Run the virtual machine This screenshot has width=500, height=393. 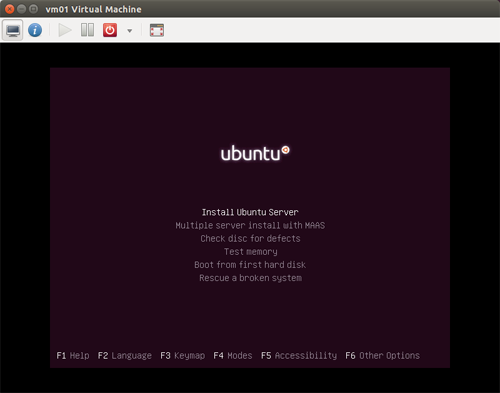pos(65,30)
